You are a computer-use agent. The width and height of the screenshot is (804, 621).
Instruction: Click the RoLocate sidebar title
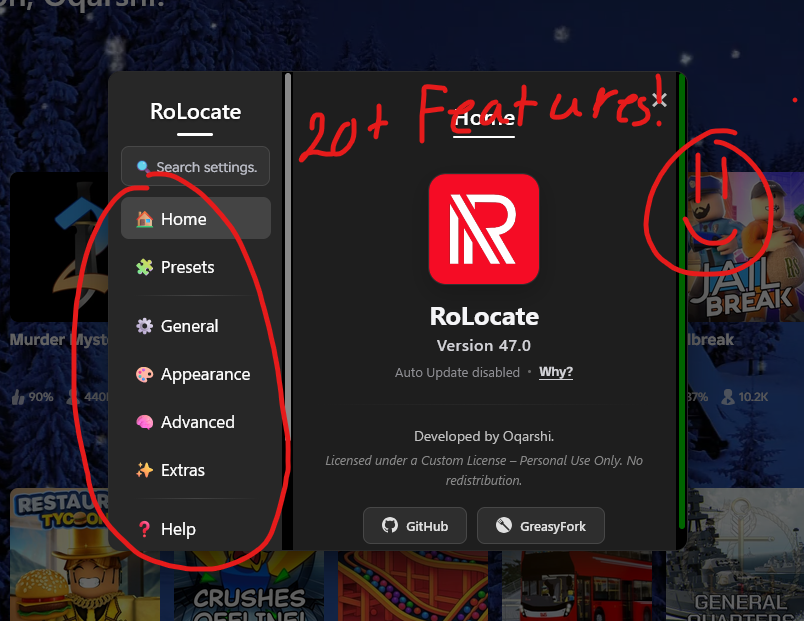point(195,111)
